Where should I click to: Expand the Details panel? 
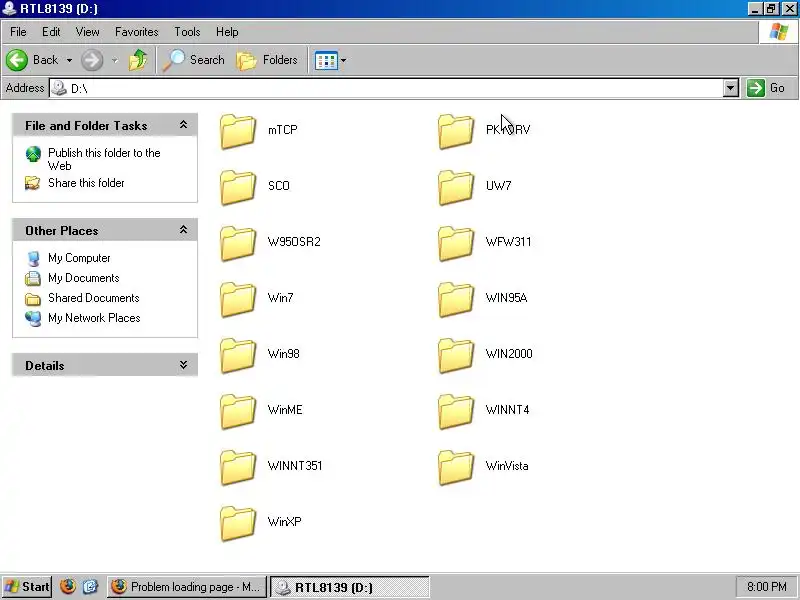[x=183, y=365]
